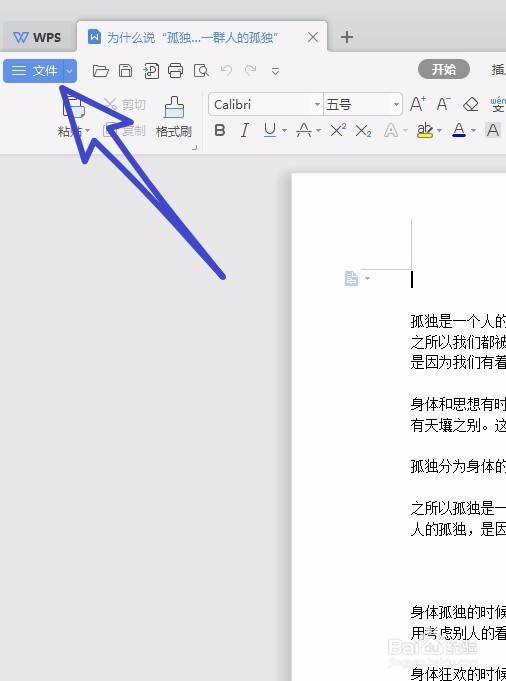Expand quick access toolbar customize arrow

tap(275, 71)
